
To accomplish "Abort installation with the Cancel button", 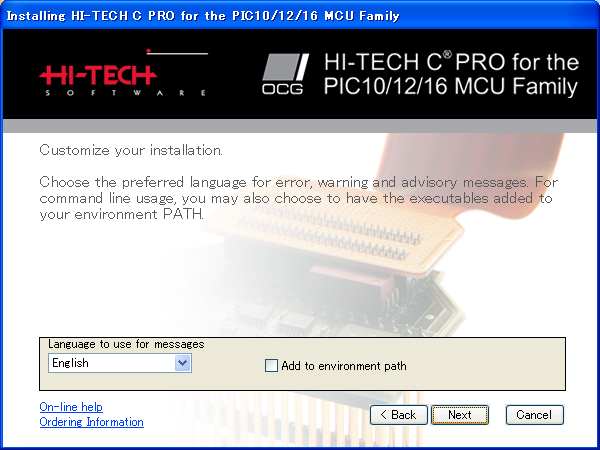I will (x=534, y=415).
